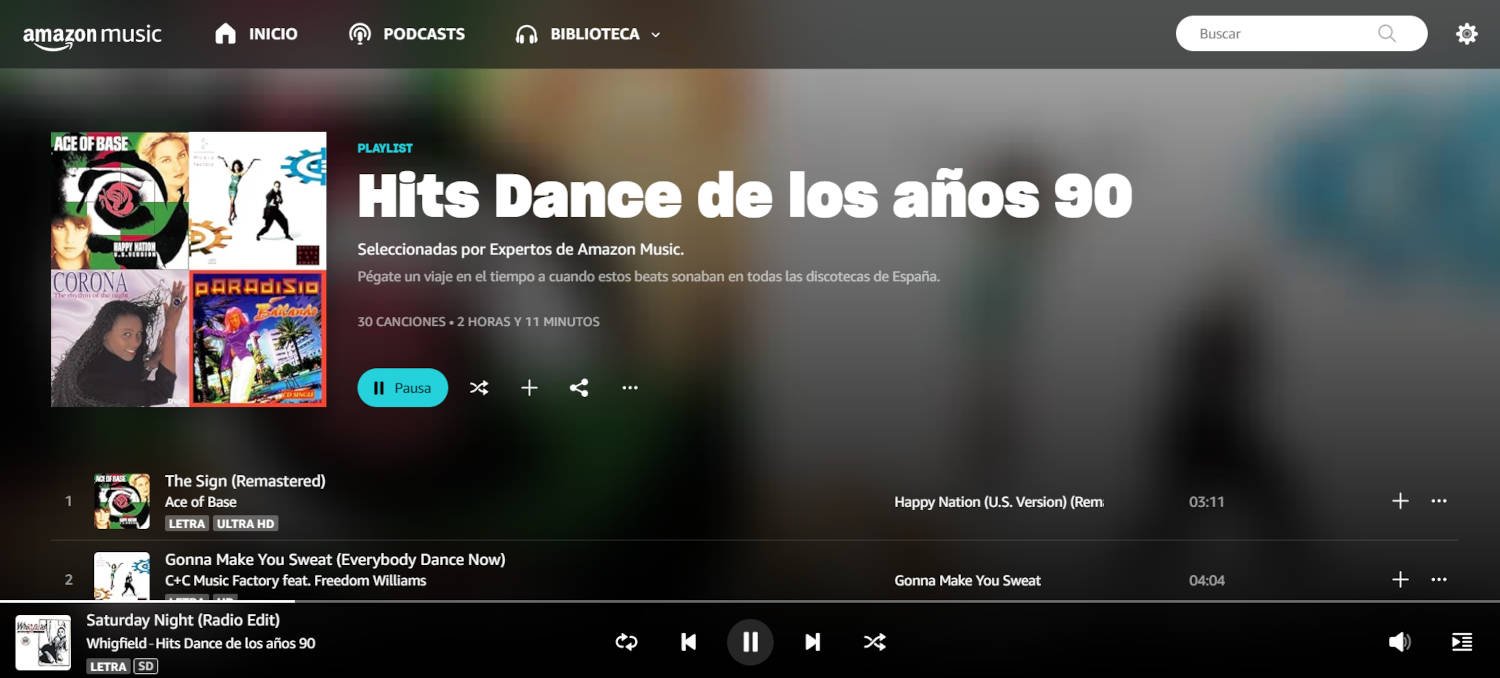Click the ULTRA HD badge on The Sign
1500x678 pixels.
pyautogui.click(x=246, y=524)
